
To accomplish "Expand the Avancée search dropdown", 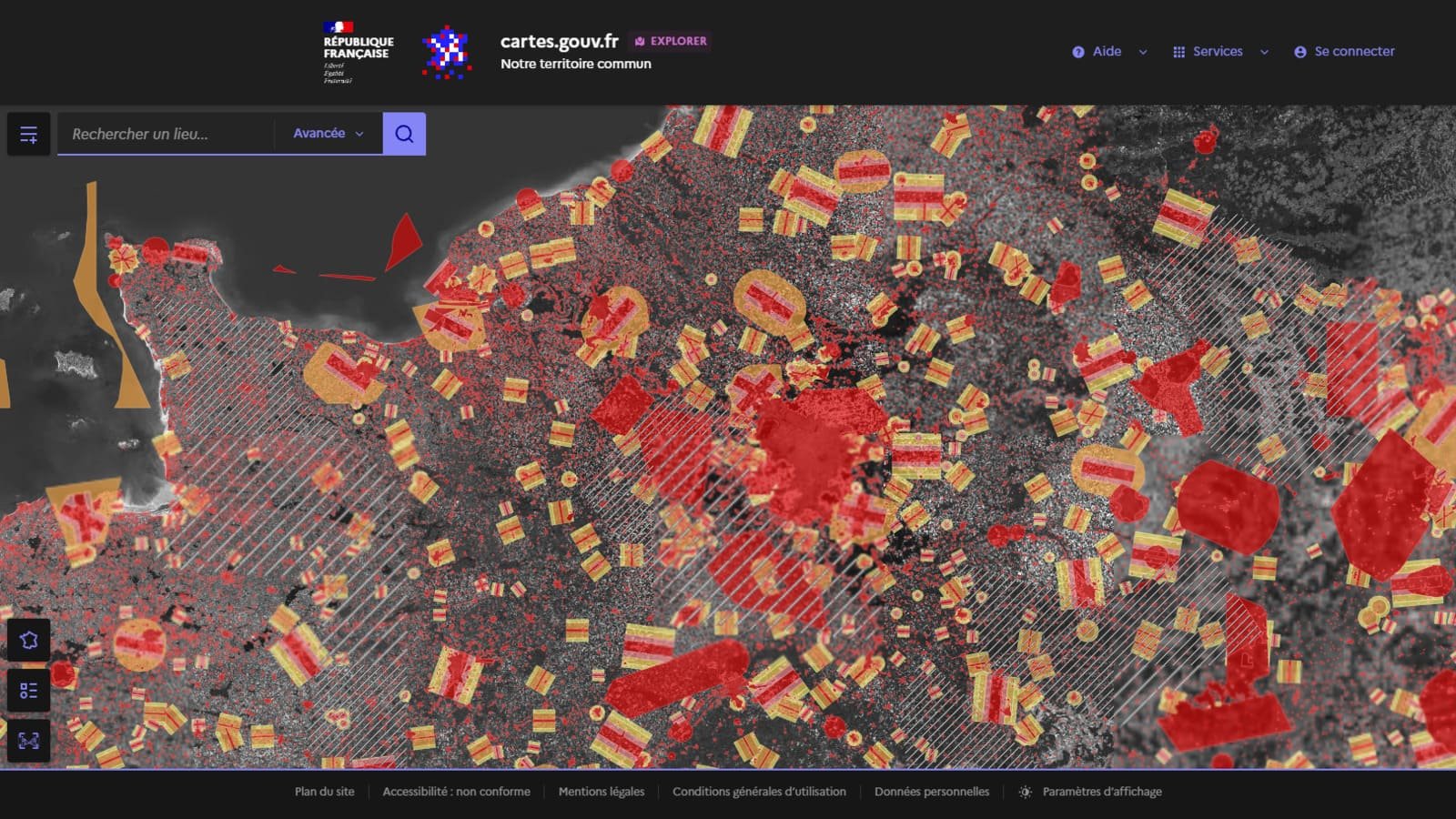I will [329, 134].
